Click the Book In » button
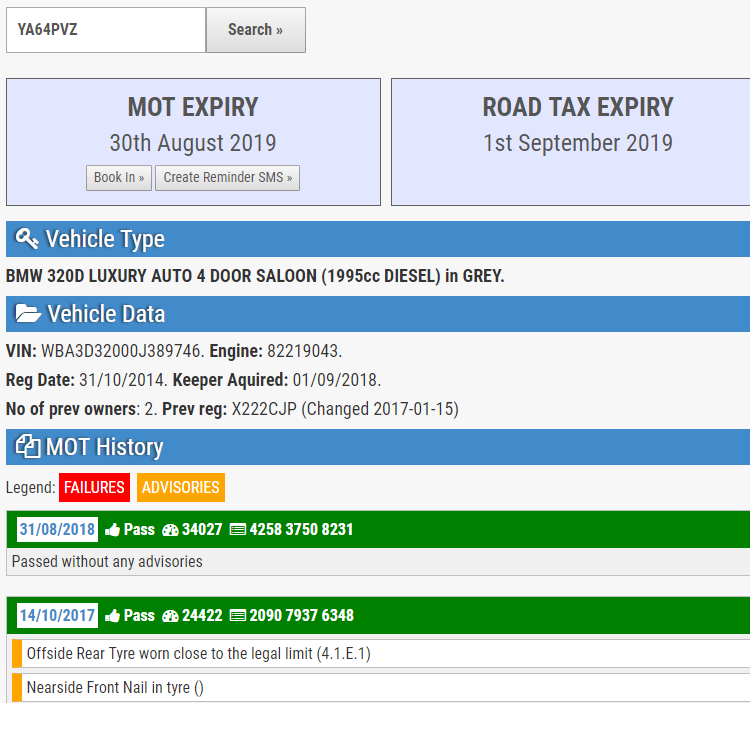 pyautogui.click(x=119, y=178)
